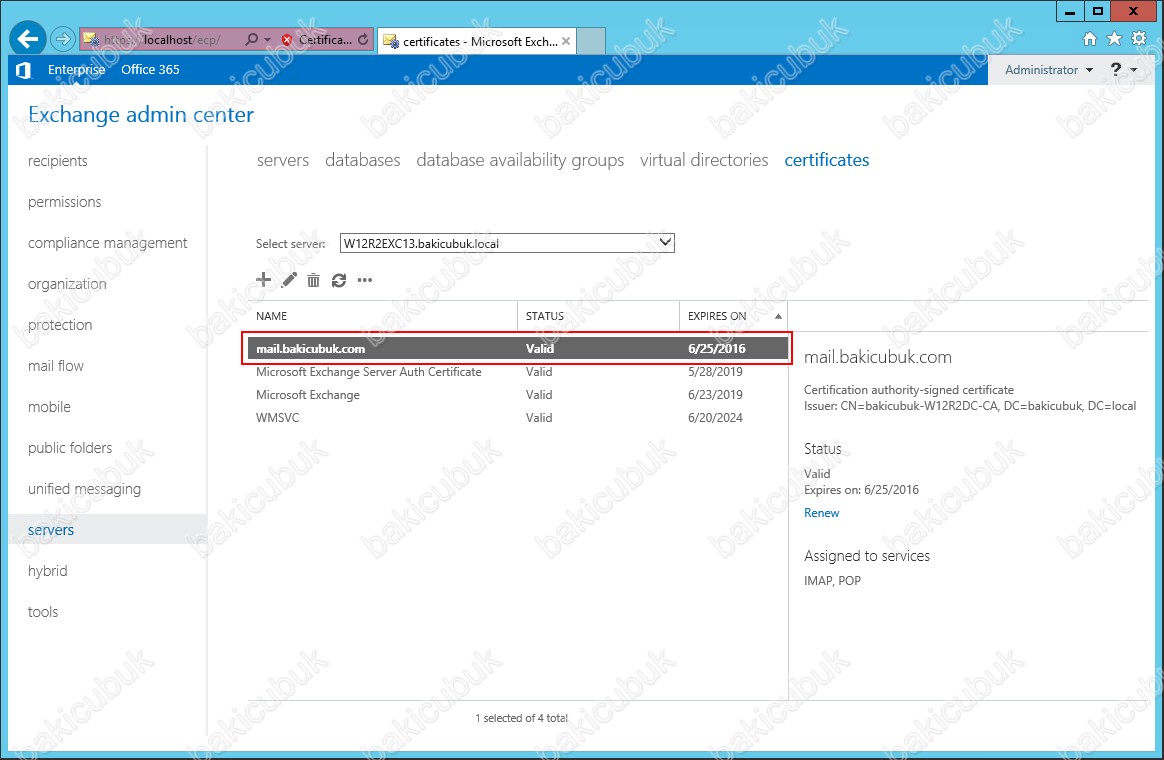Click the Renew certificate link

coord(821,513)
